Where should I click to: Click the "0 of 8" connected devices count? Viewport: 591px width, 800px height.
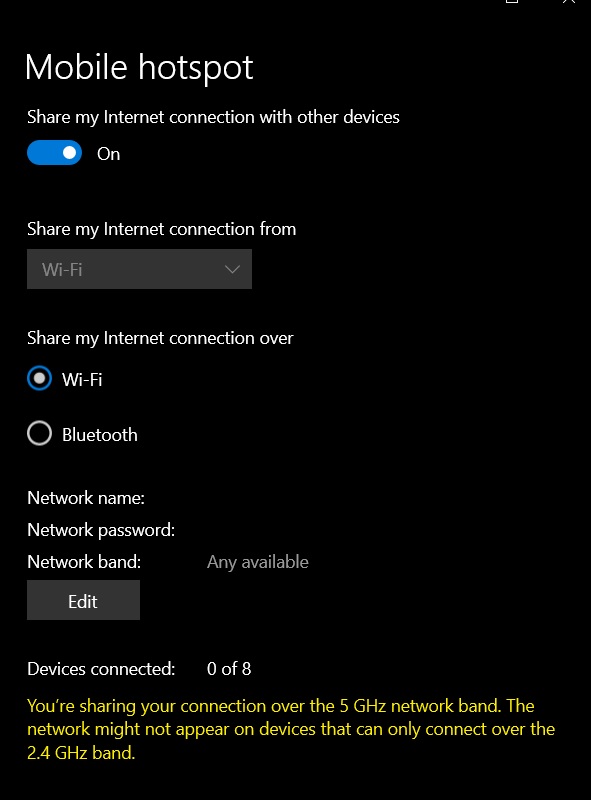click(x=229, y=669)
